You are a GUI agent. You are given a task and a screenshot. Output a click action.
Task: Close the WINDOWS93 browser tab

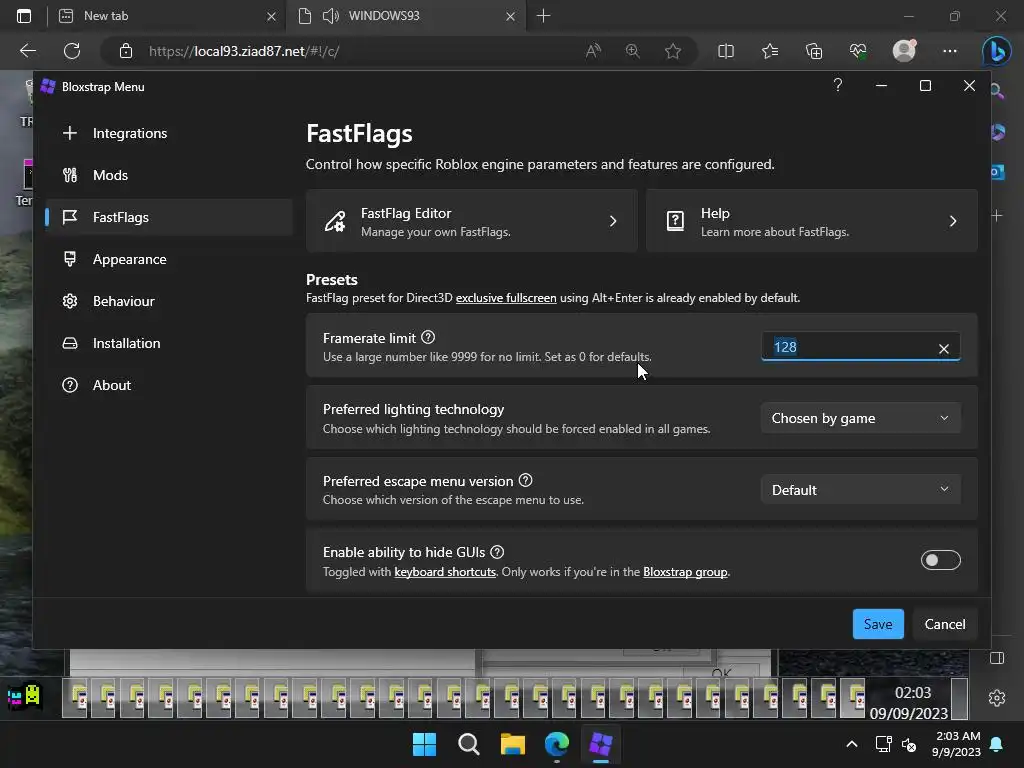tap(511, 16)
